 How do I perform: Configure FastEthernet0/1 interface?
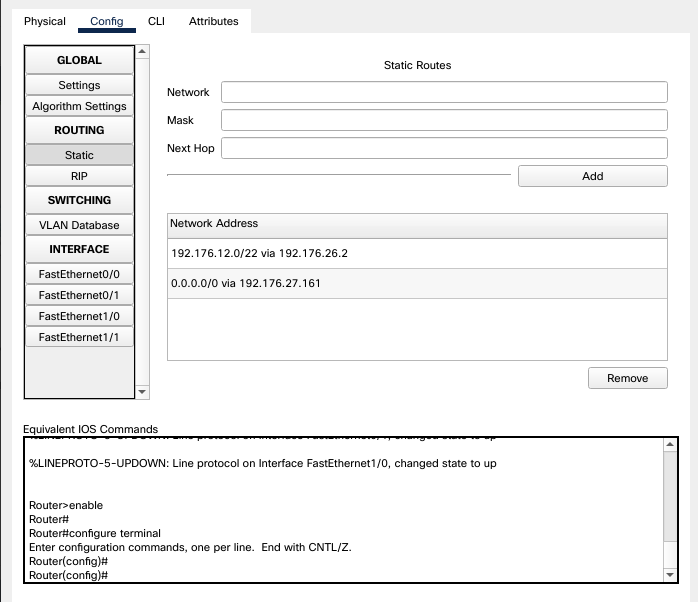pos(79,295)
